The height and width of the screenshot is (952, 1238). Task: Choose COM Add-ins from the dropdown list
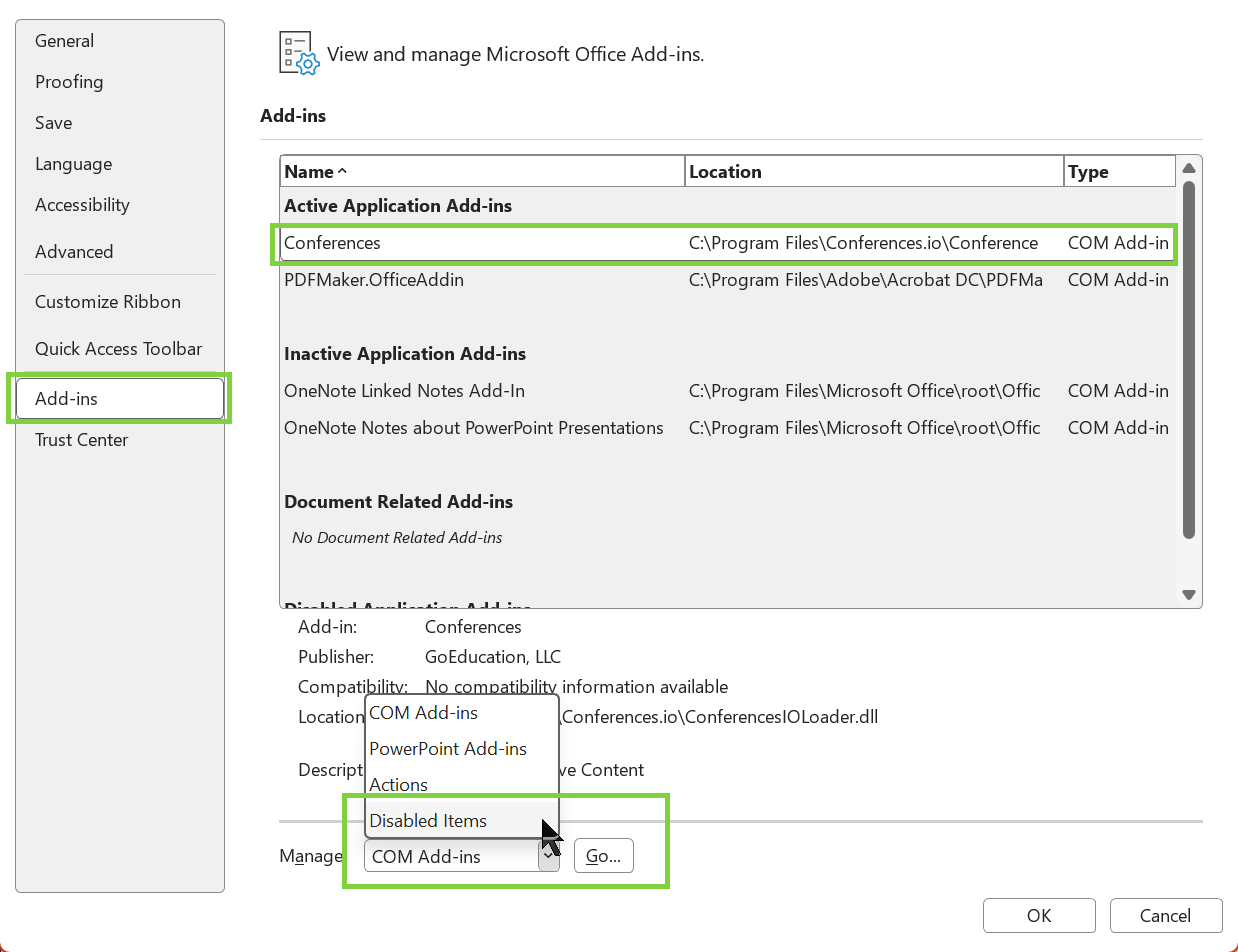coord(461,713)
